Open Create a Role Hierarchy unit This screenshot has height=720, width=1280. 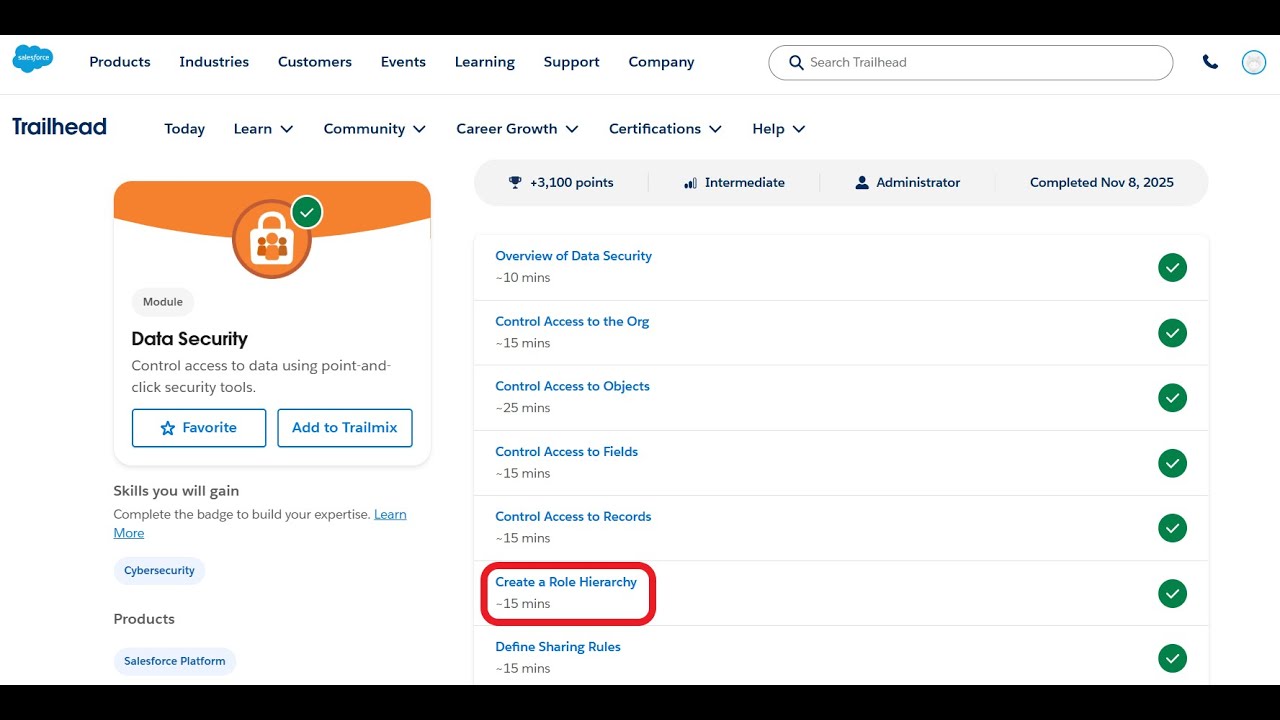pyautogui.click(x=566, y=582)
